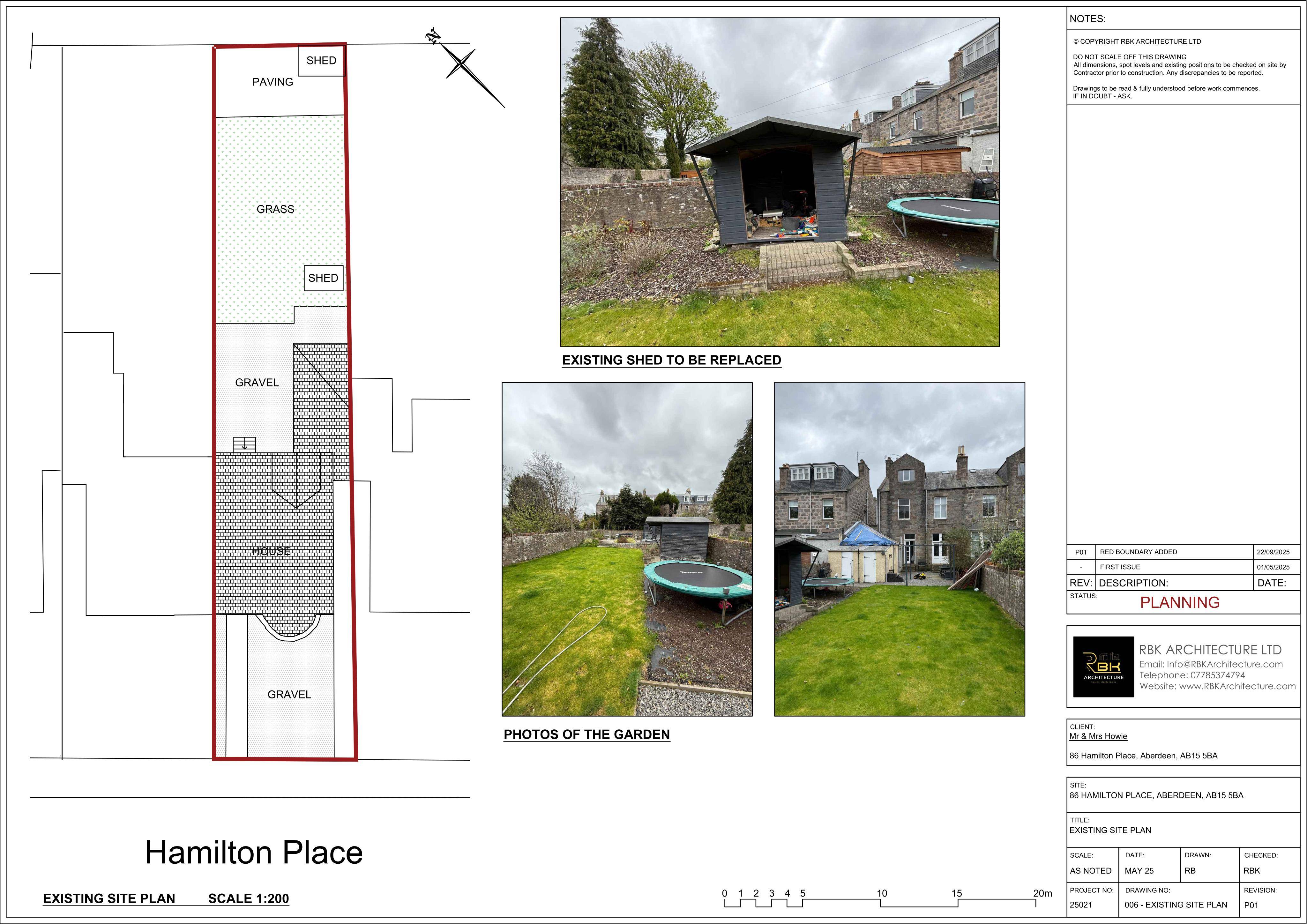The width and height of the screenshot is (1307, 924).
Task: Click the 'NOTES:' header
Action: click(1087, 19)
